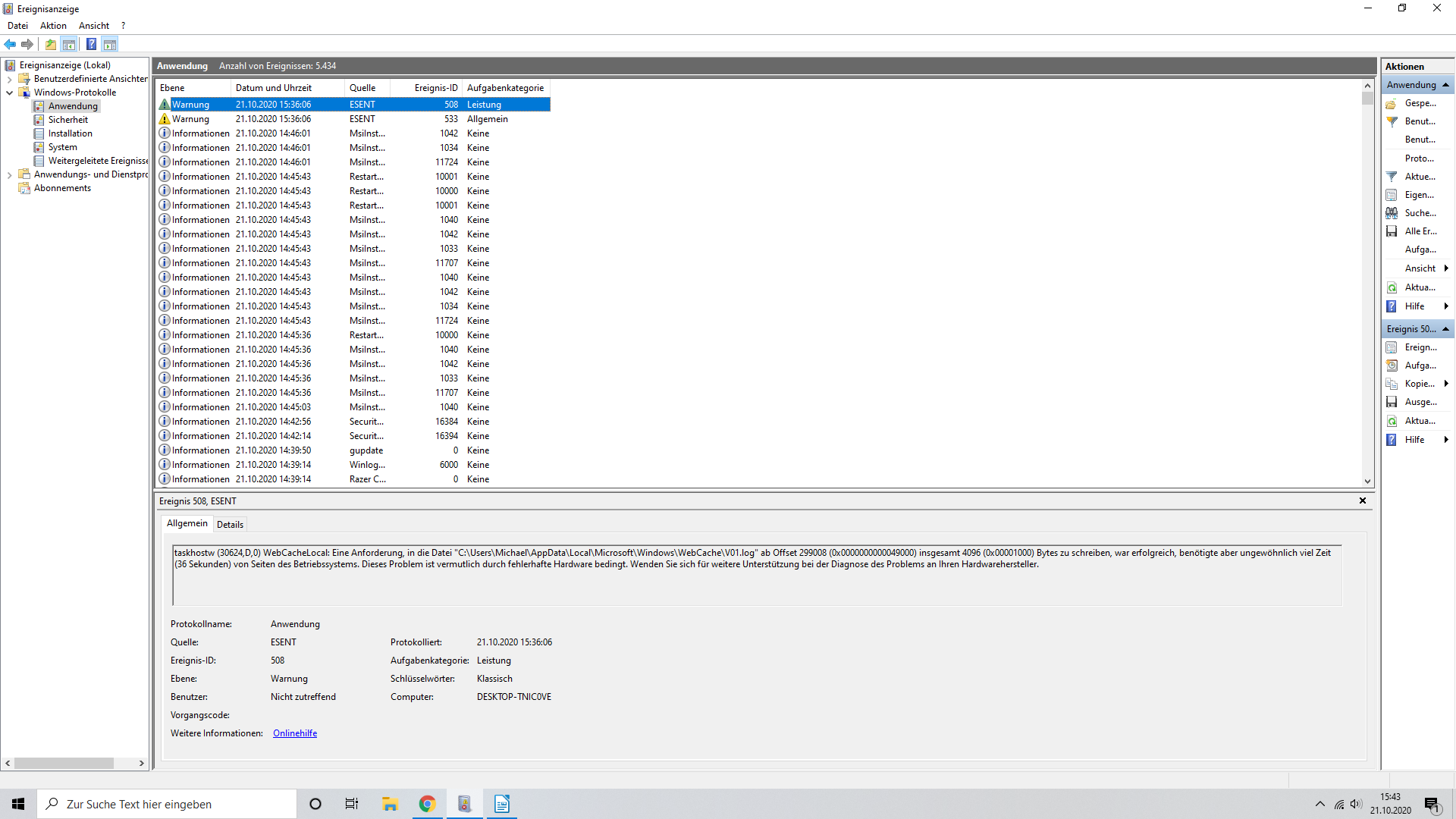Toggle the console tree pane toolbar icon
1456x819 pixels.
[x=69, y=44]
